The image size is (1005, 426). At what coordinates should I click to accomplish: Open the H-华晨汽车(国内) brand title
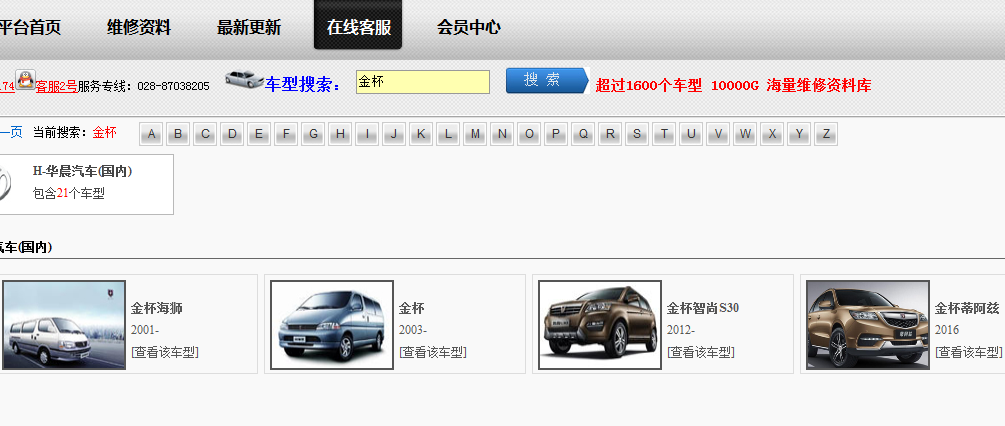click(83, 172)
